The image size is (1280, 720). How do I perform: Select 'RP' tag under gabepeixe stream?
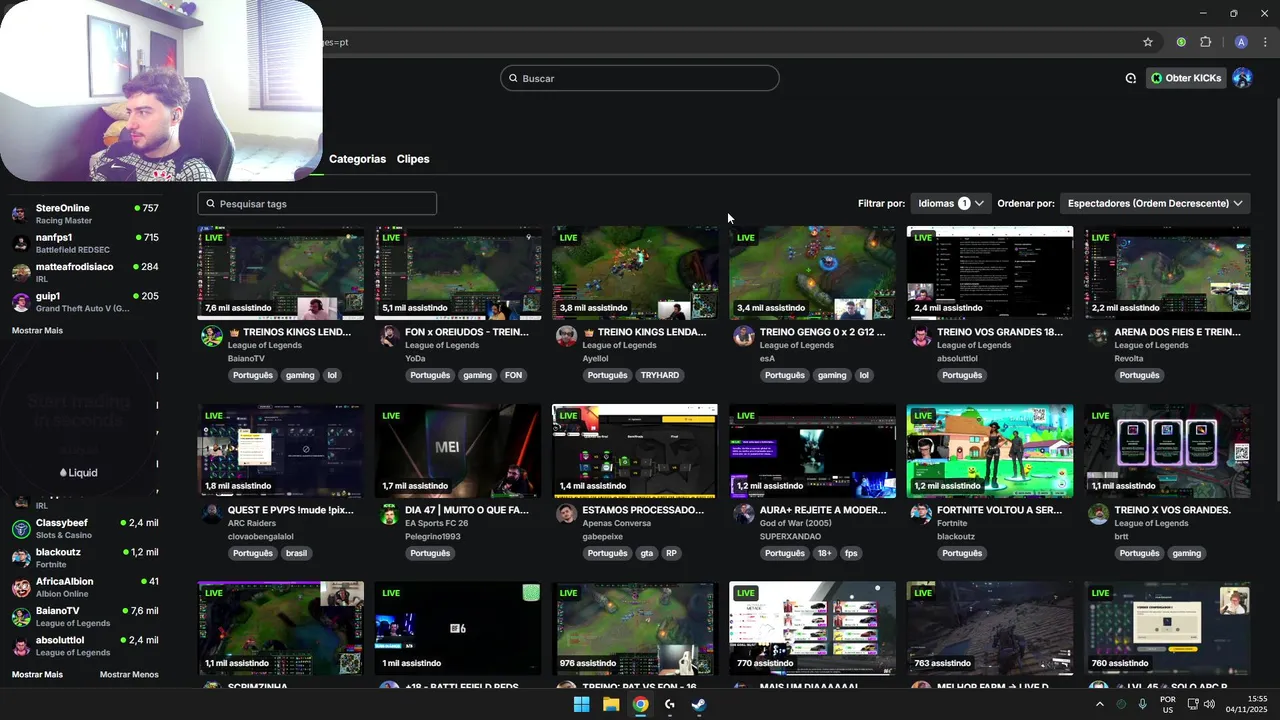(x=671, y=553)
